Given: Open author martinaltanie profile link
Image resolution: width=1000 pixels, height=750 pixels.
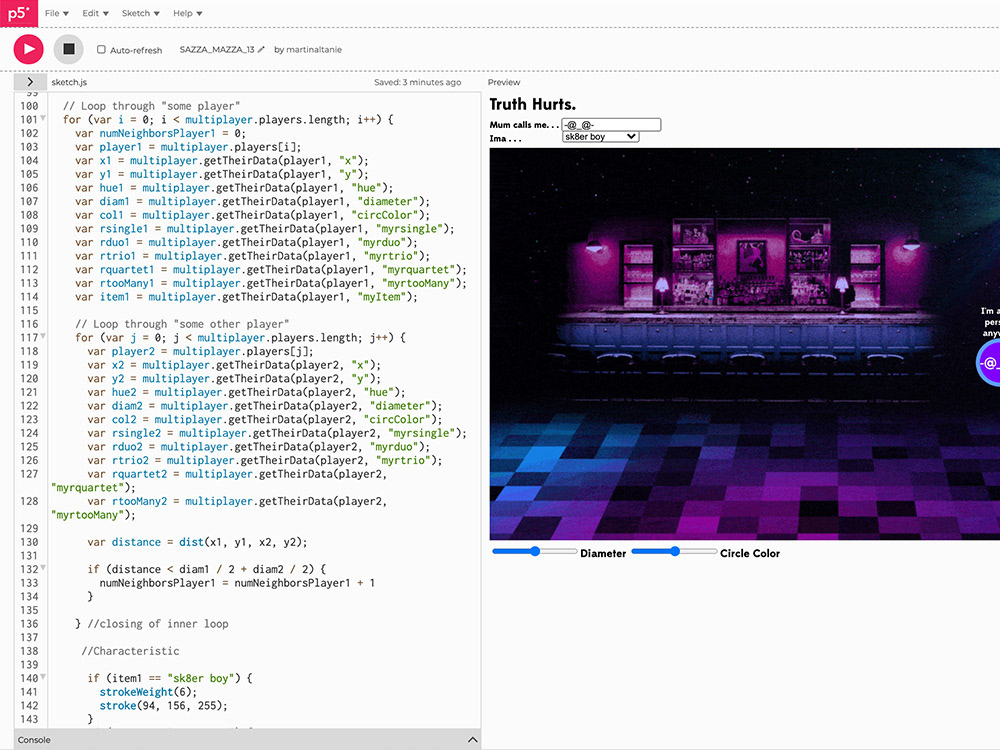Looking at the screenshot, I should tap(314, 49).
